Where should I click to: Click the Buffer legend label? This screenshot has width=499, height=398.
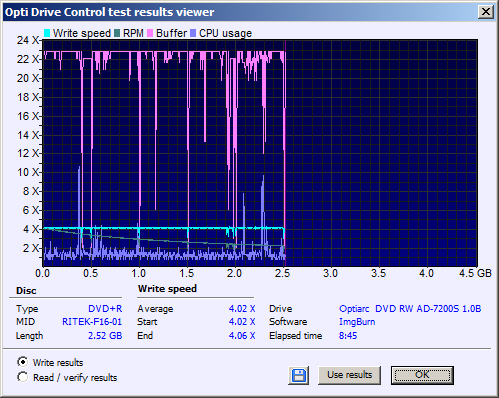point(171,33)
